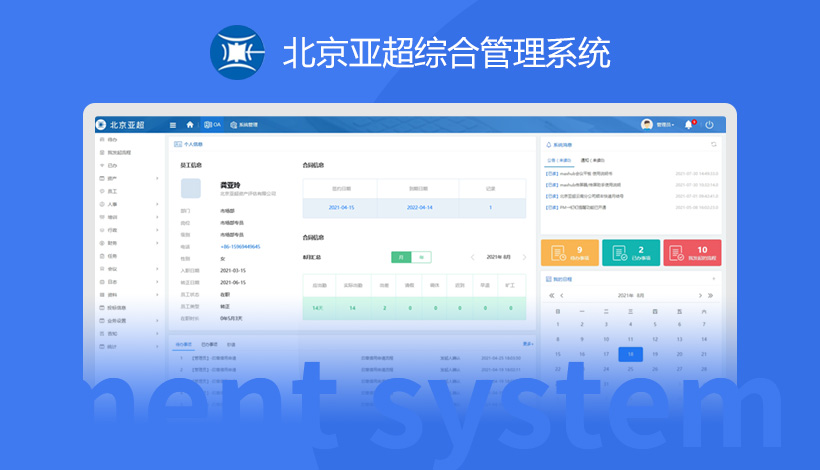Click the phone number +86-15969449645 link
Image resolution: width=820 pixels, height=470 pixels.
pos(241,246)
